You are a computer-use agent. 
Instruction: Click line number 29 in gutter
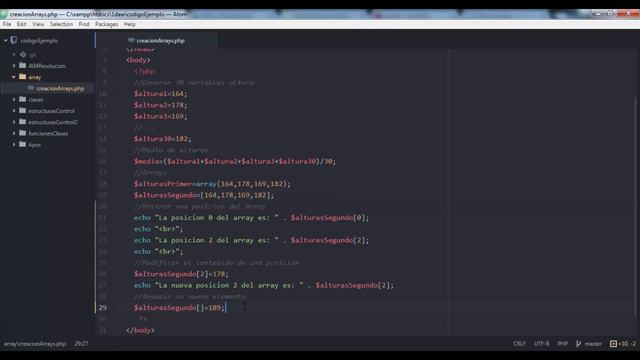click(x=103, y=308)
